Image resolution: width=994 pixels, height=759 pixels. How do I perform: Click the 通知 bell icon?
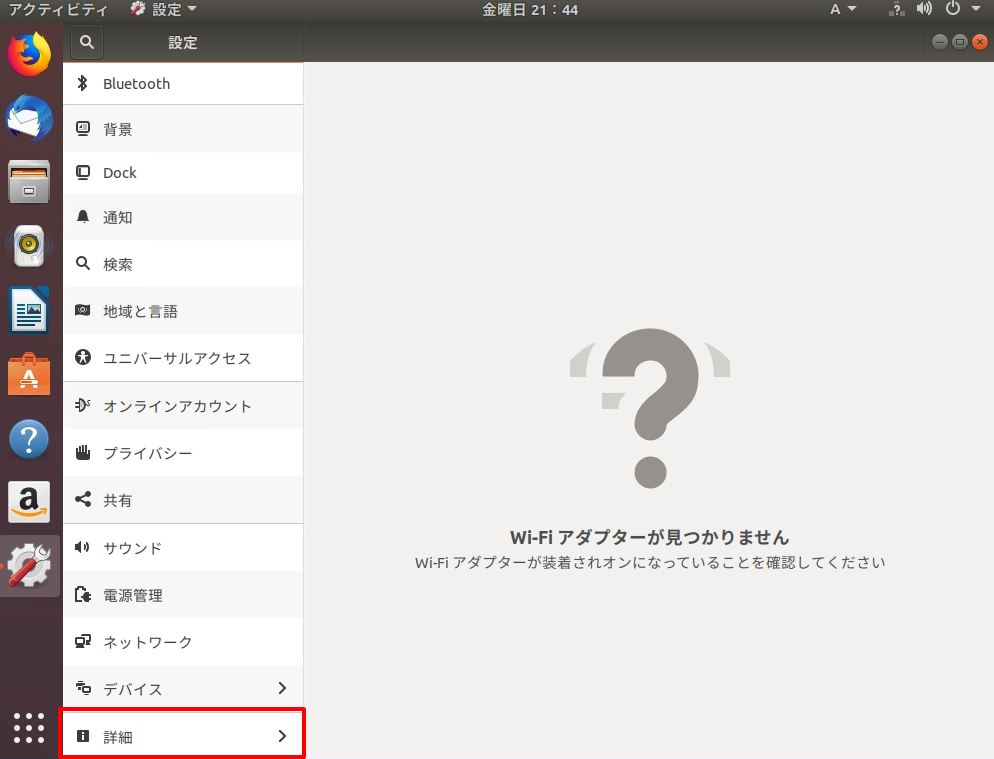[x=83, y=217]
